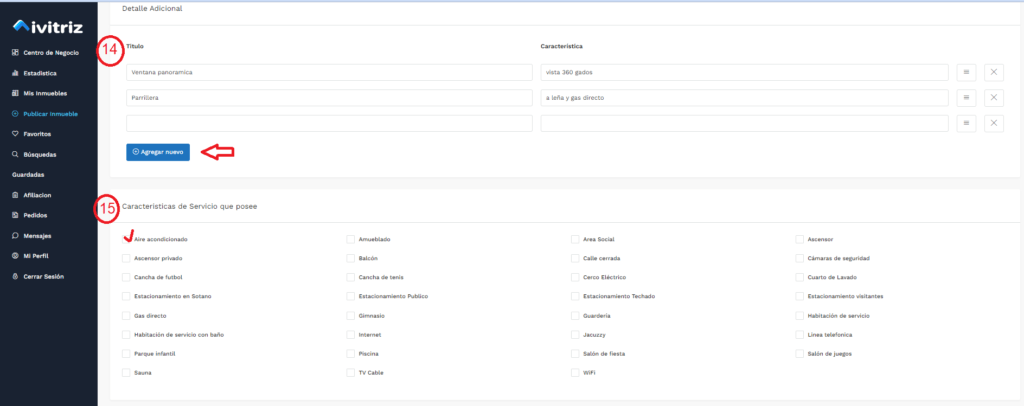Click reorder handle icon on Ventana panoramica row
Image resolution: width=1024 pixels, height=406 pixels.
coord(966,72)
